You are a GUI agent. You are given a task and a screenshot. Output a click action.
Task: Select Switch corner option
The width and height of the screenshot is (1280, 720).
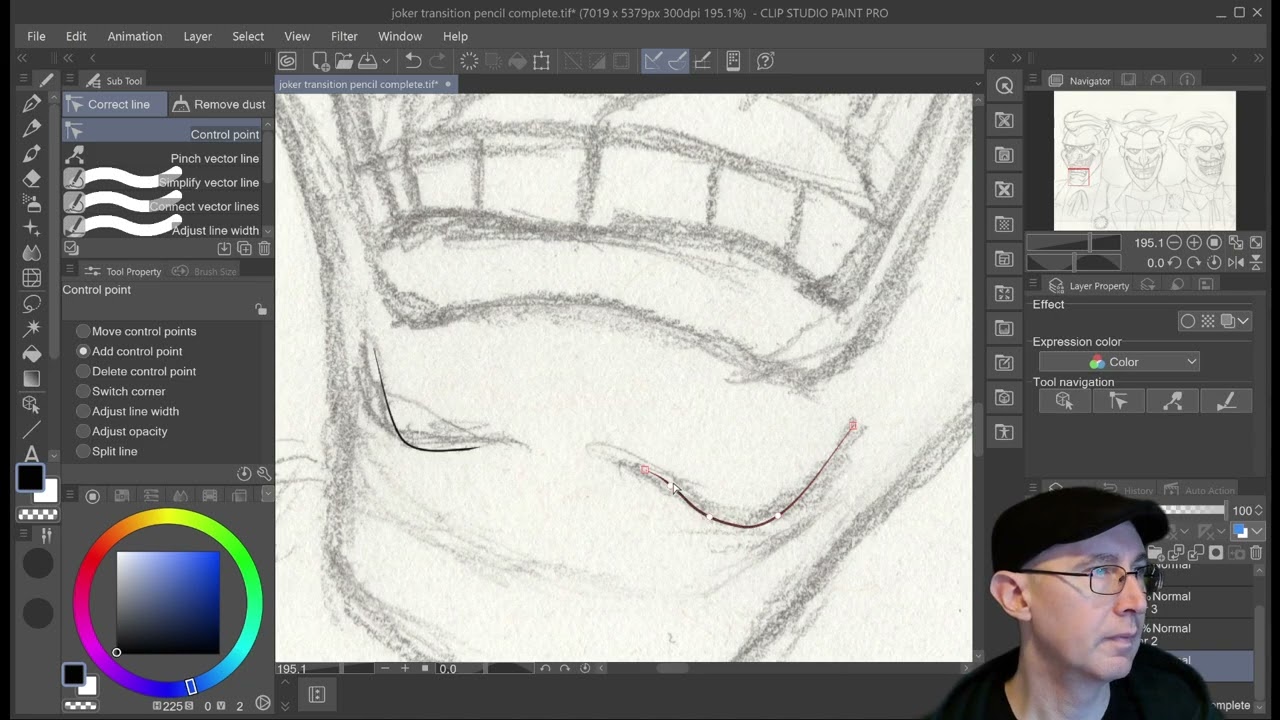(120, 391)
